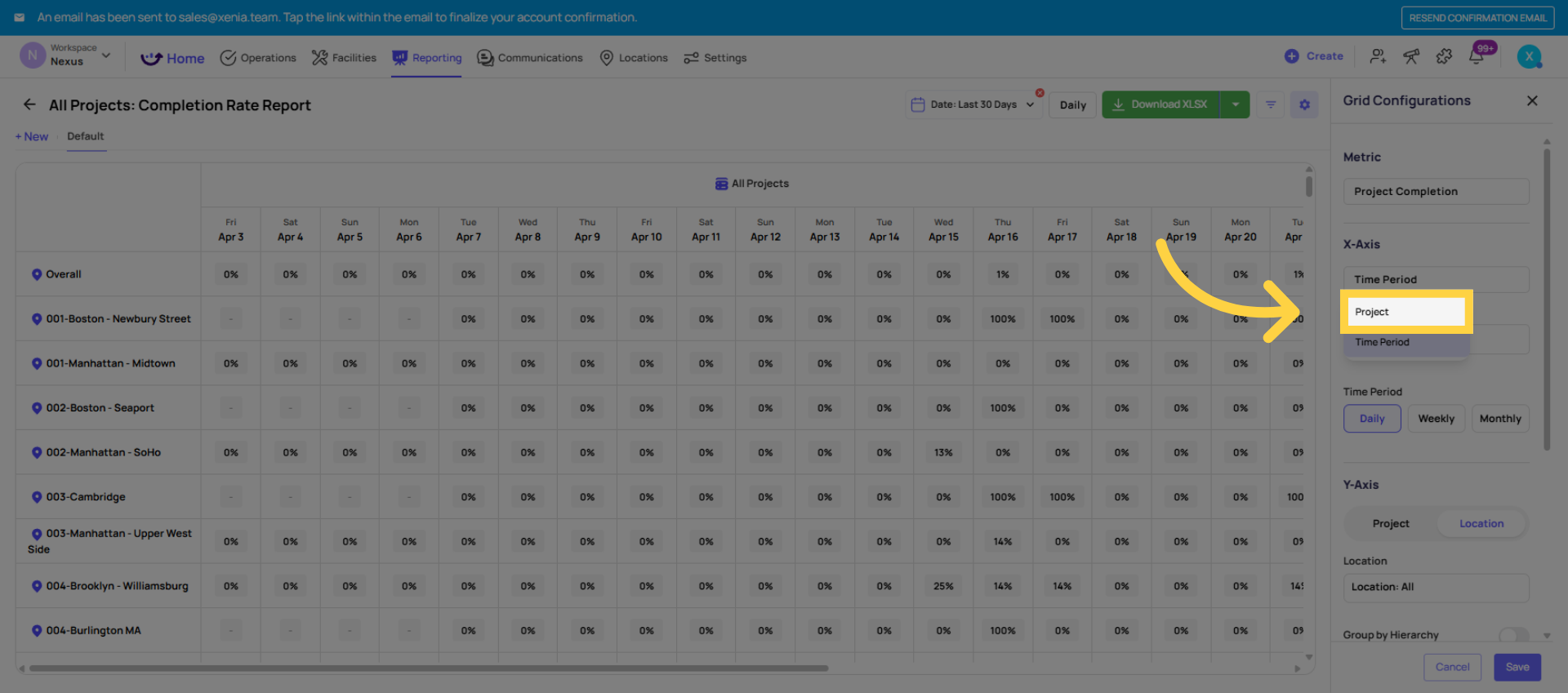
Task: Click calendar icon in date filter
Action: [x=918, y=104]
